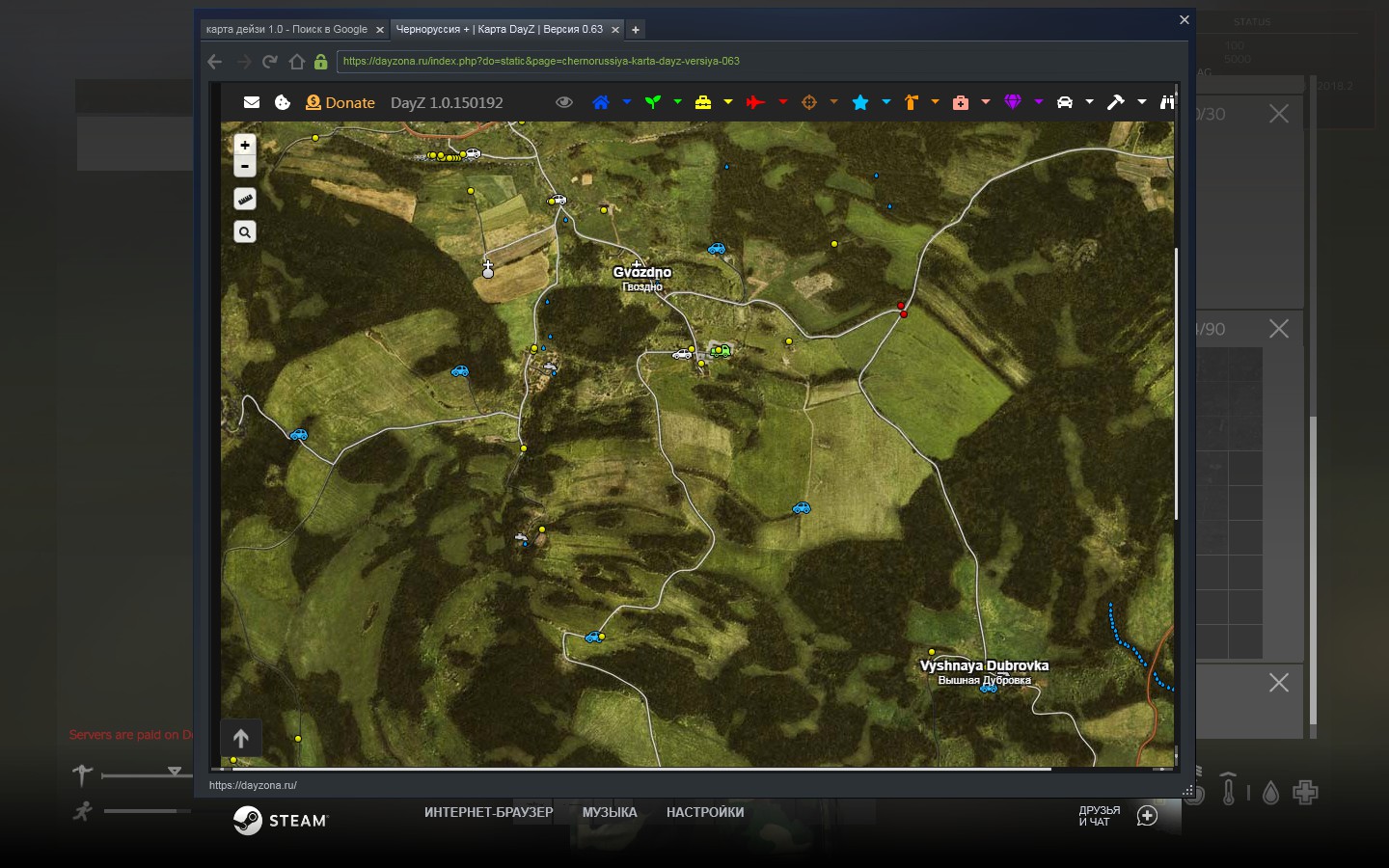
Task: Zoom in the map with plus button
Action: tap(245, 145)
